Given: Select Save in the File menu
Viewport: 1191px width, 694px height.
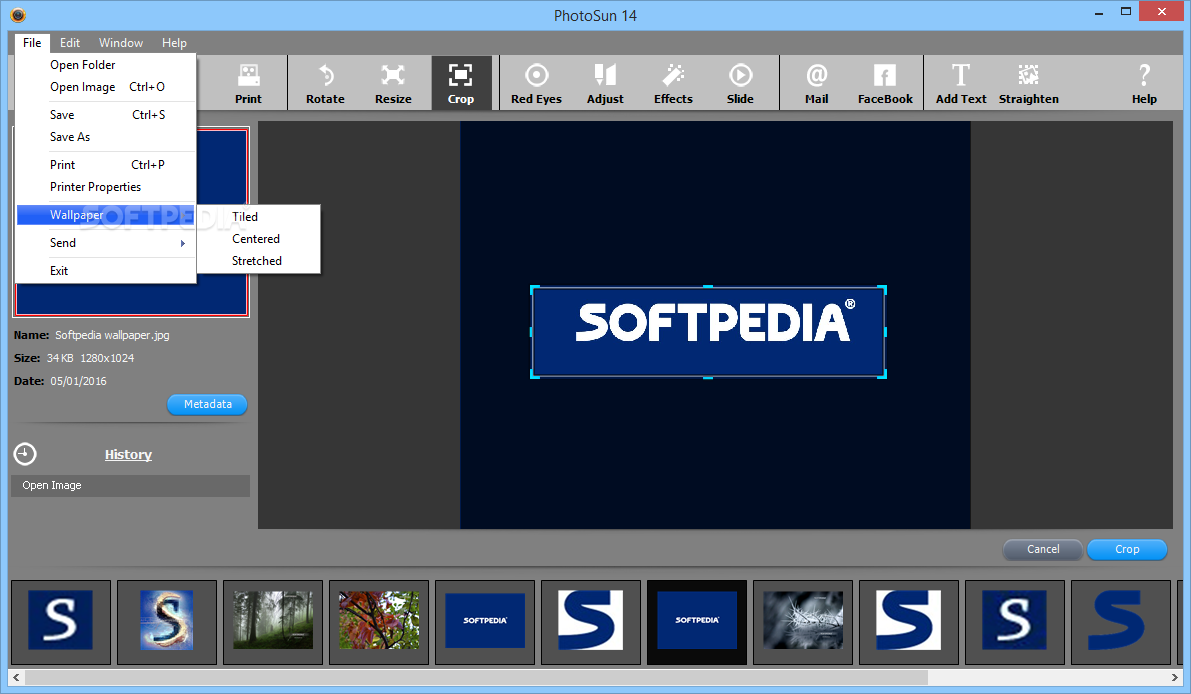Looking at the screenshot, I should [106, 115].
